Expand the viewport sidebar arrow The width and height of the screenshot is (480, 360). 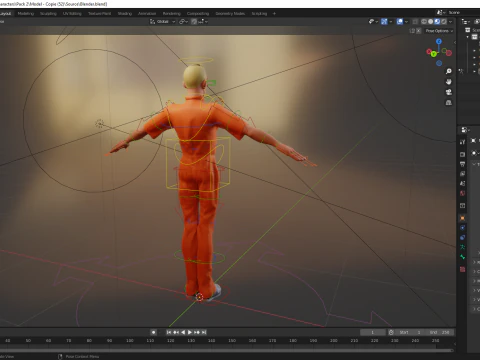click(x=455, y=42)
